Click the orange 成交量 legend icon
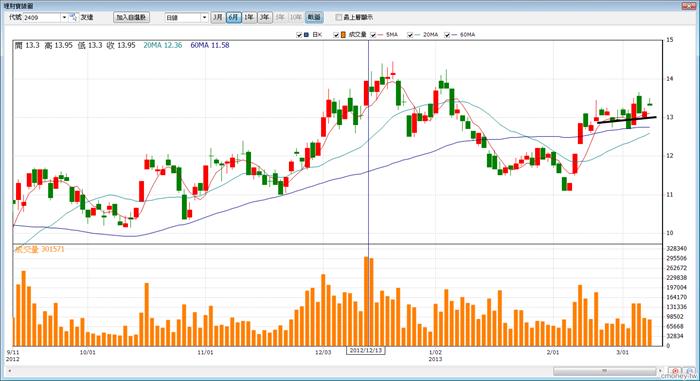 (x=343, y=34)
